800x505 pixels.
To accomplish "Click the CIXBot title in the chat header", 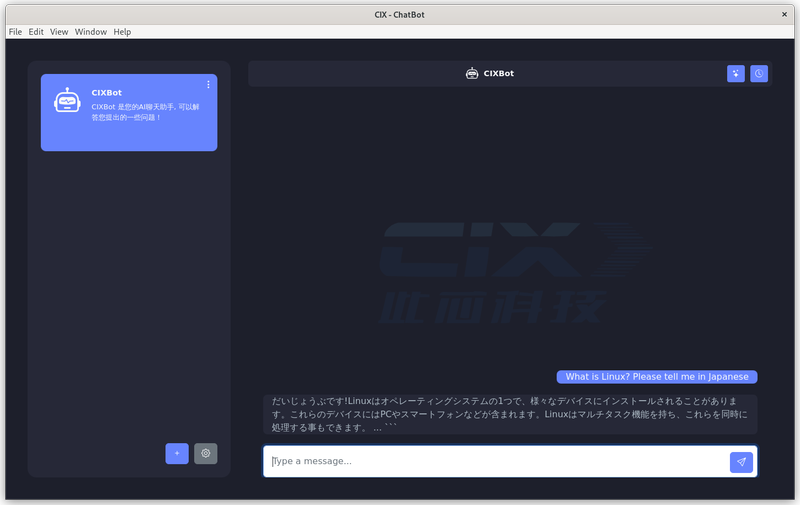I will [x=498, y=73].
